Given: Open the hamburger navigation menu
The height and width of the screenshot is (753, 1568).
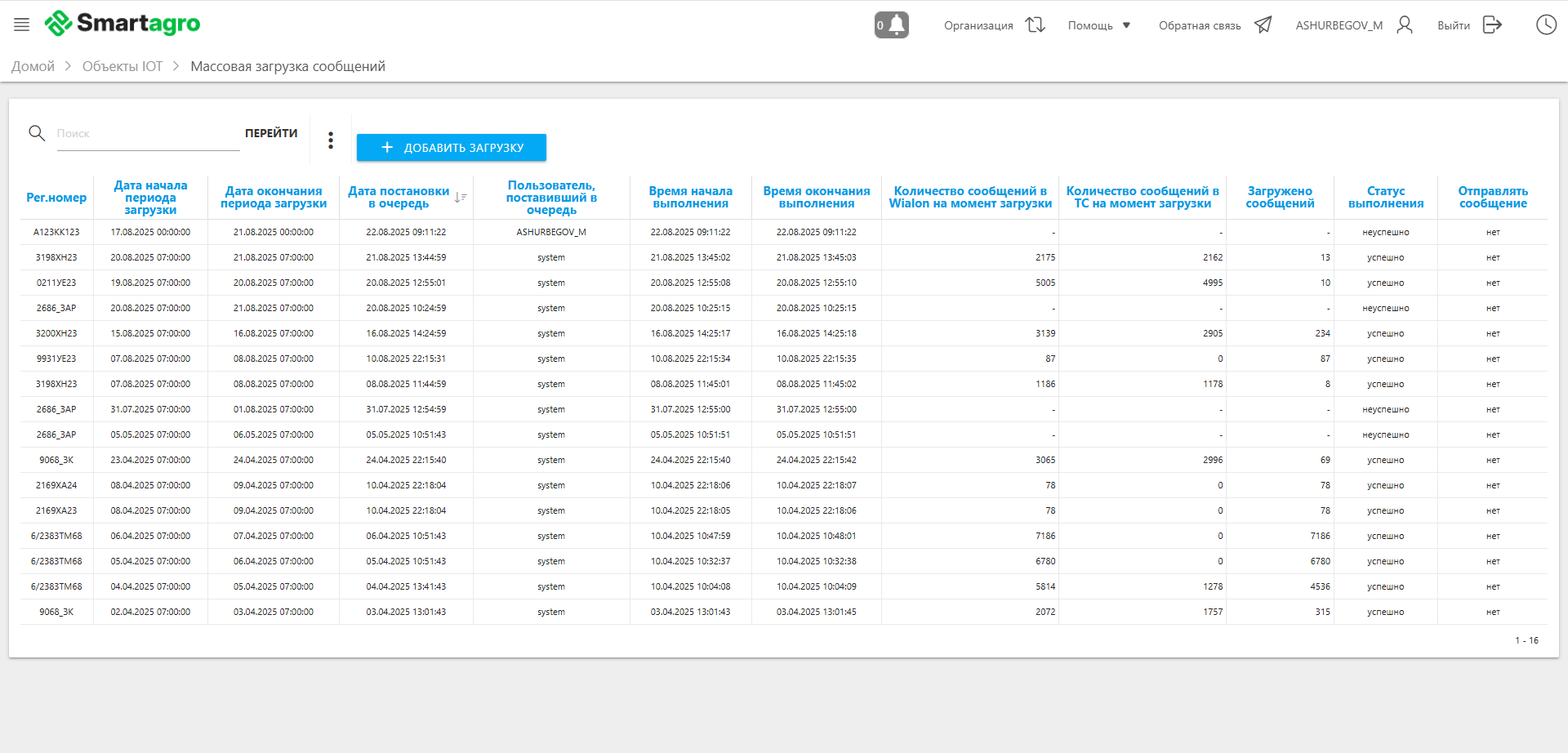Looking at the screenshot, I should pyautogui.click(x=22, y=25).
